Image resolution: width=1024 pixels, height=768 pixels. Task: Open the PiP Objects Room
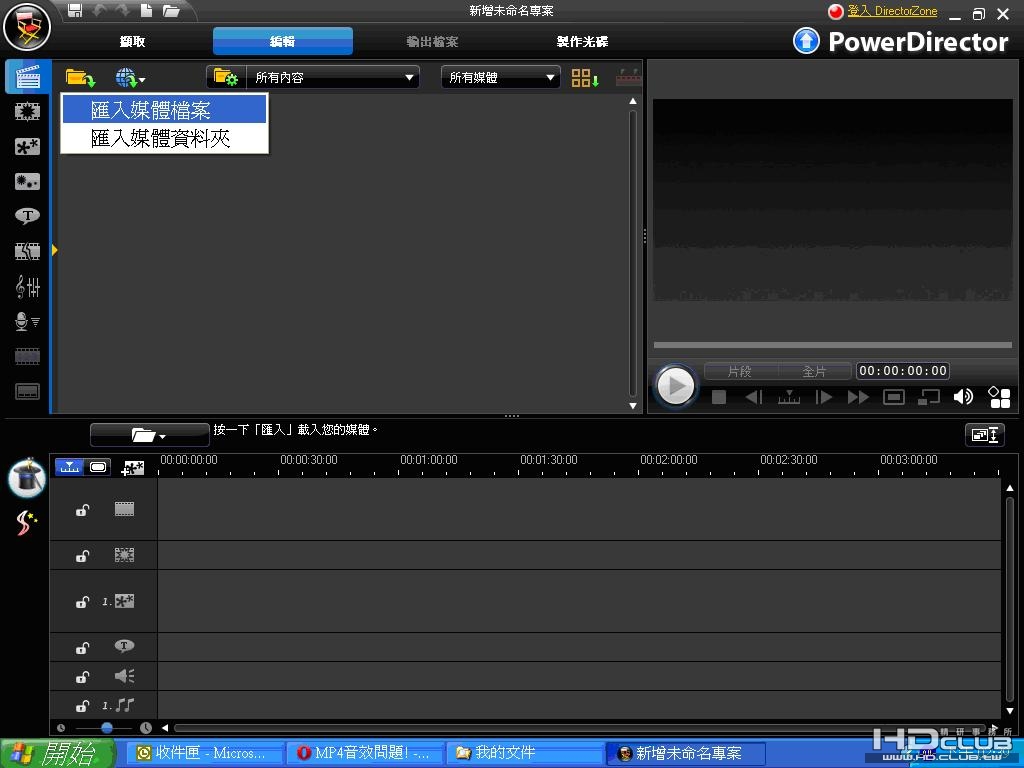27,146
